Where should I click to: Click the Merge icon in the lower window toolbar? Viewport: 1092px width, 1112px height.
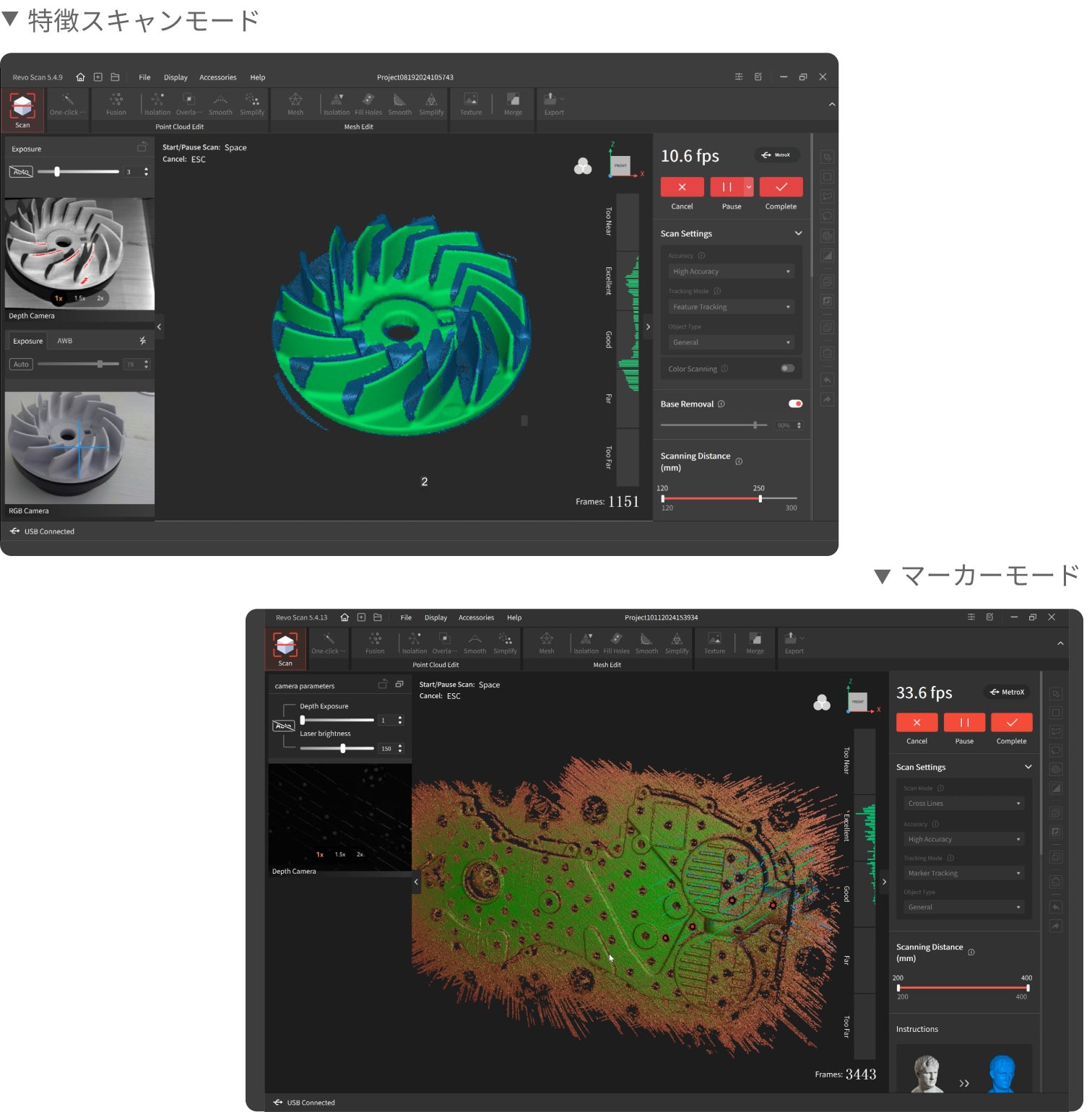tap(755, 642)
